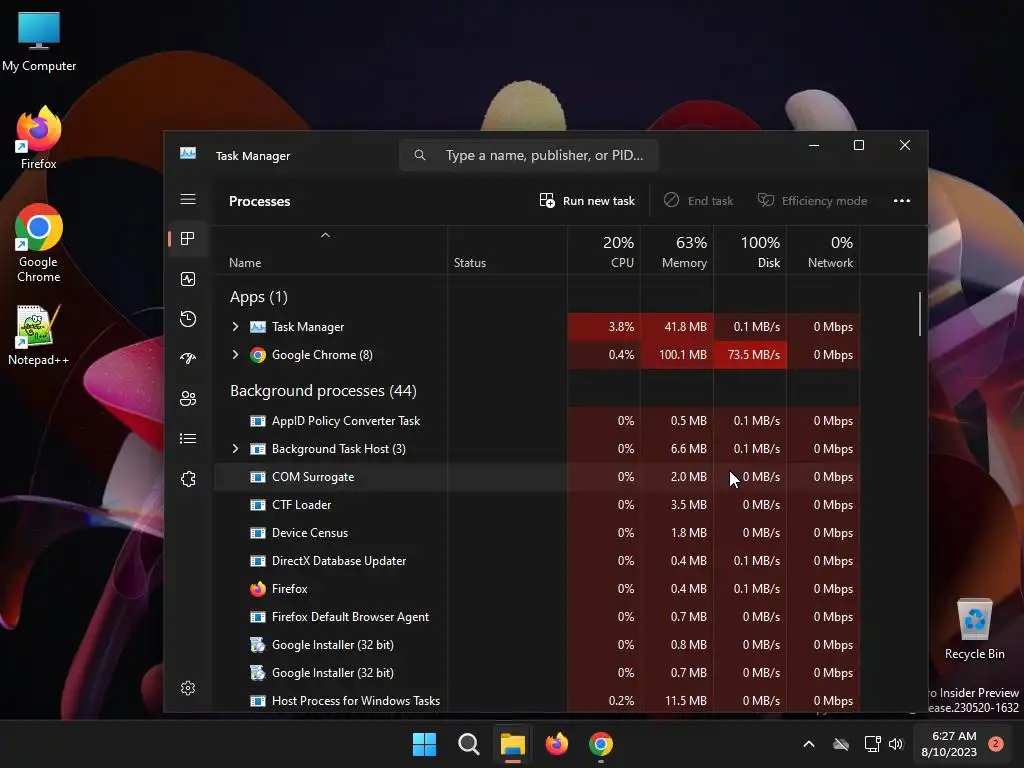
Task: Open the network status tray icon
Action: [x=872, y=744]
